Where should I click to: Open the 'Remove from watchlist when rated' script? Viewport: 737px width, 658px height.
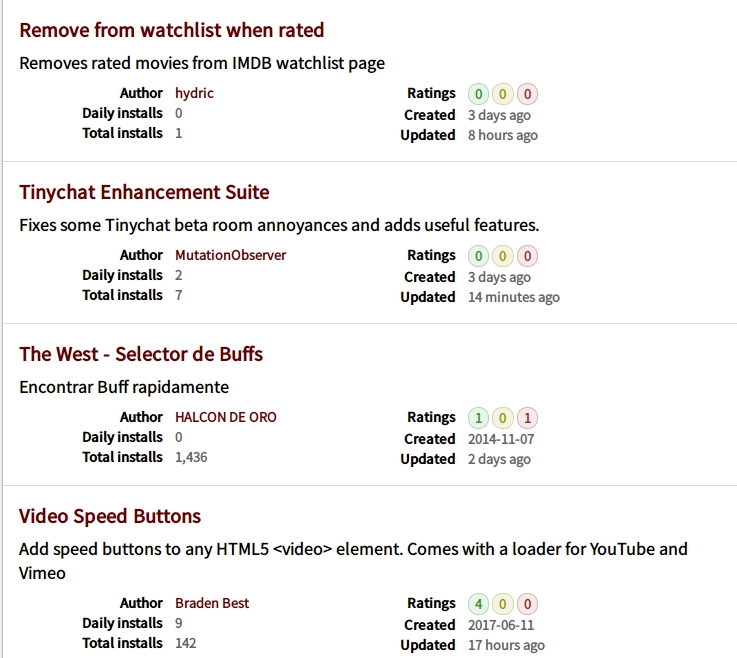coord(171,30)
